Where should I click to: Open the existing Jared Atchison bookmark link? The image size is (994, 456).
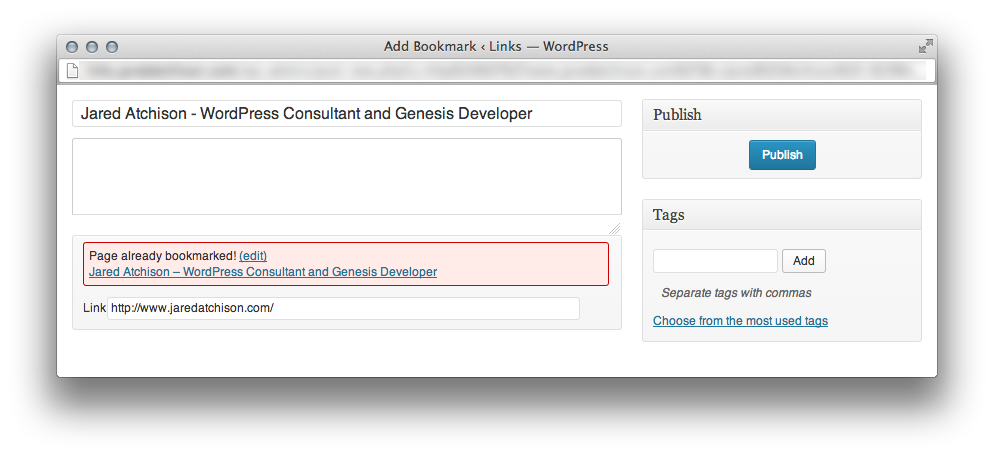tap(263, 272)
